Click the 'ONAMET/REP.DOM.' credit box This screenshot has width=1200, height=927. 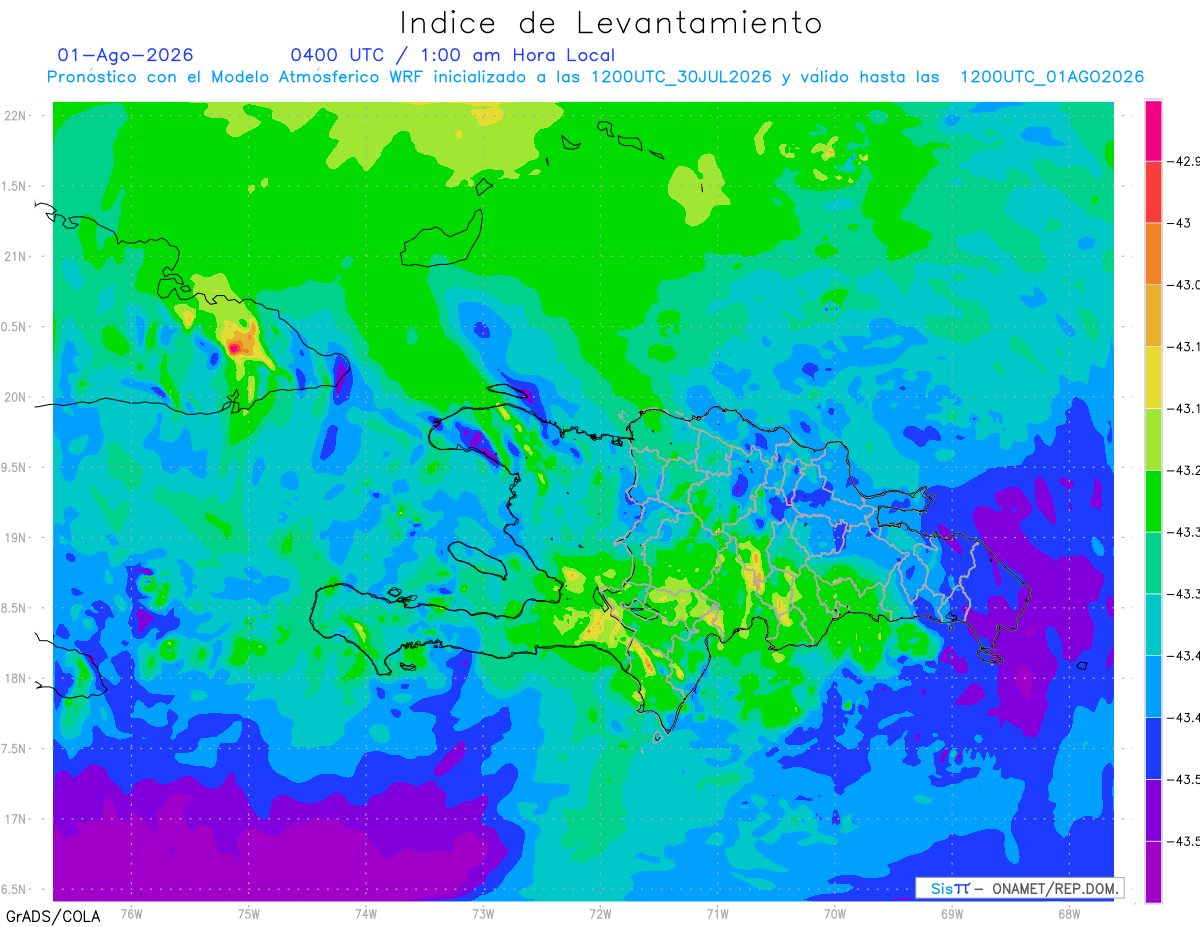(1020, 888)
